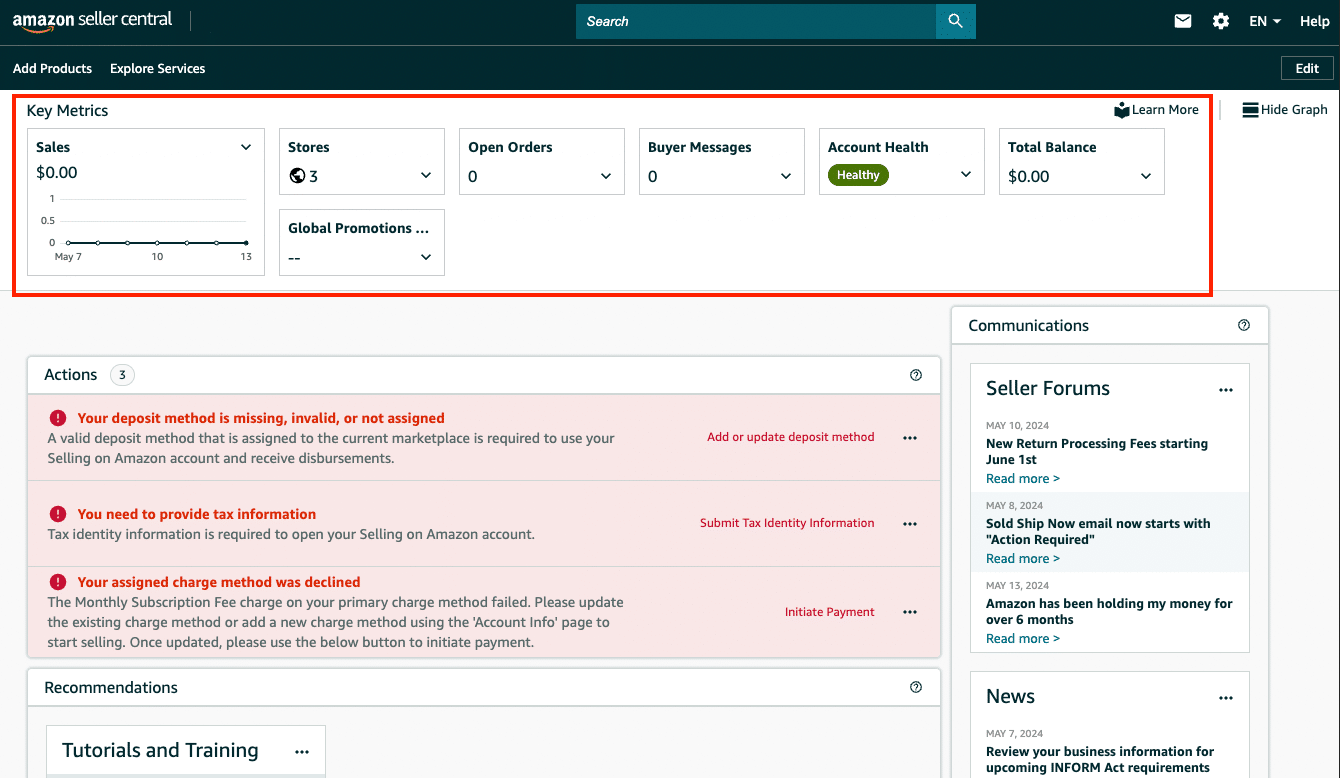Open the EN language selector
The image size is (1340, 778).
click(x=1265, y=21)
